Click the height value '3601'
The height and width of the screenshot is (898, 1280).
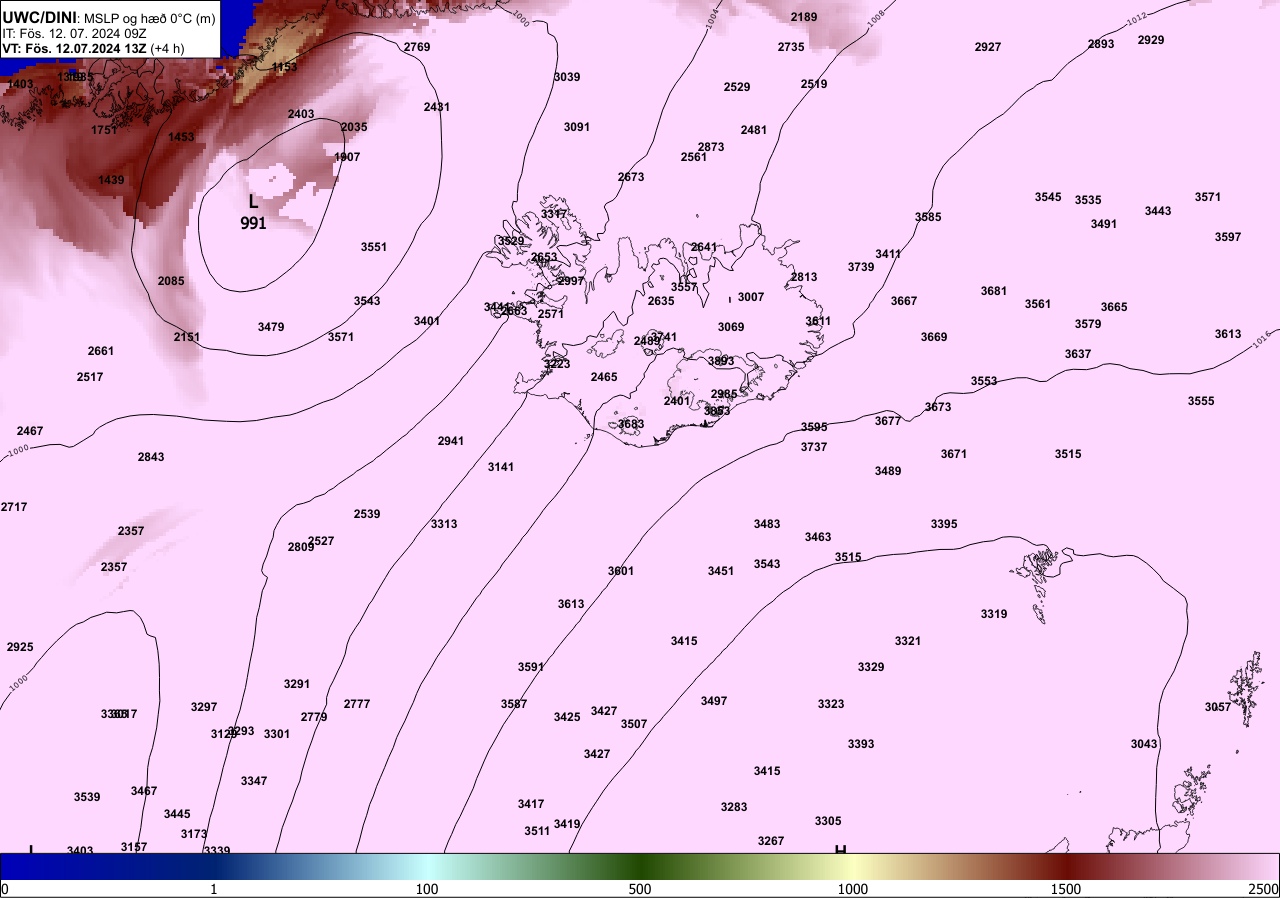point(621,571)
